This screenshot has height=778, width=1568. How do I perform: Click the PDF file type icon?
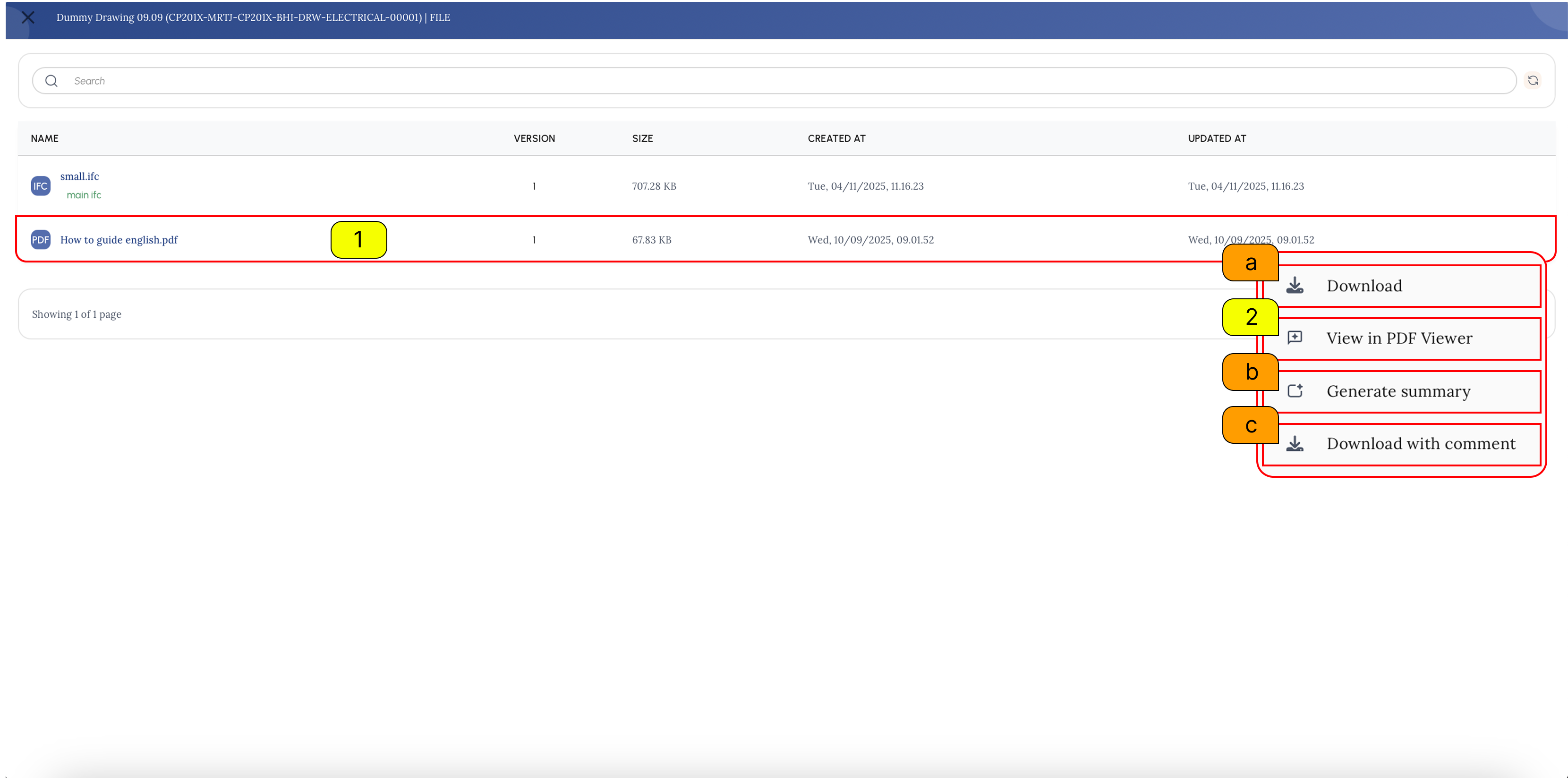41,240
